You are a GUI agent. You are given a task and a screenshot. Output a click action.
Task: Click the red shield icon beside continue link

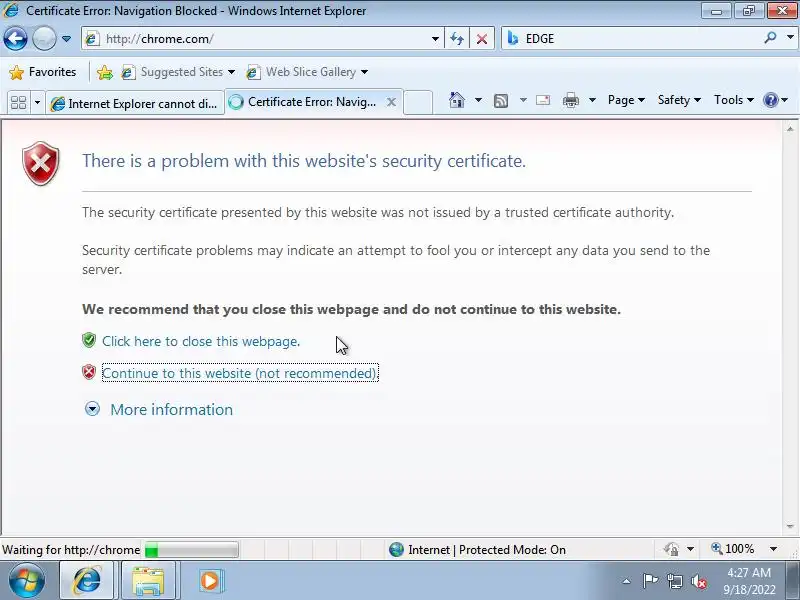(x=89, y=372)
